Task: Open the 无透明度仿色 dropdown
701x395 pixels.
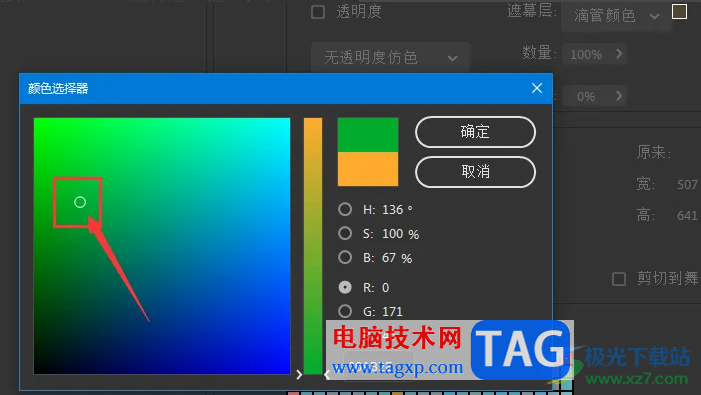Action: (390, 57)
